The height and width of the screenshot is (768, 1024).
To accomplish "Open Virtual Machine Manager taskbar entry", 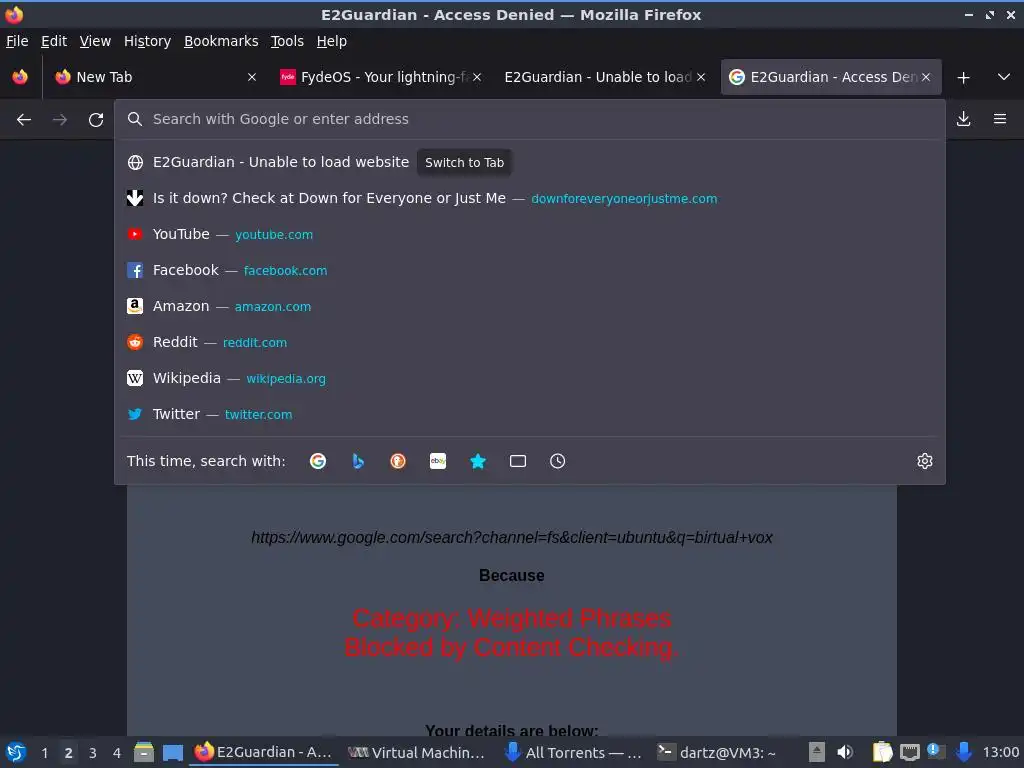I will tap(417, 752).
